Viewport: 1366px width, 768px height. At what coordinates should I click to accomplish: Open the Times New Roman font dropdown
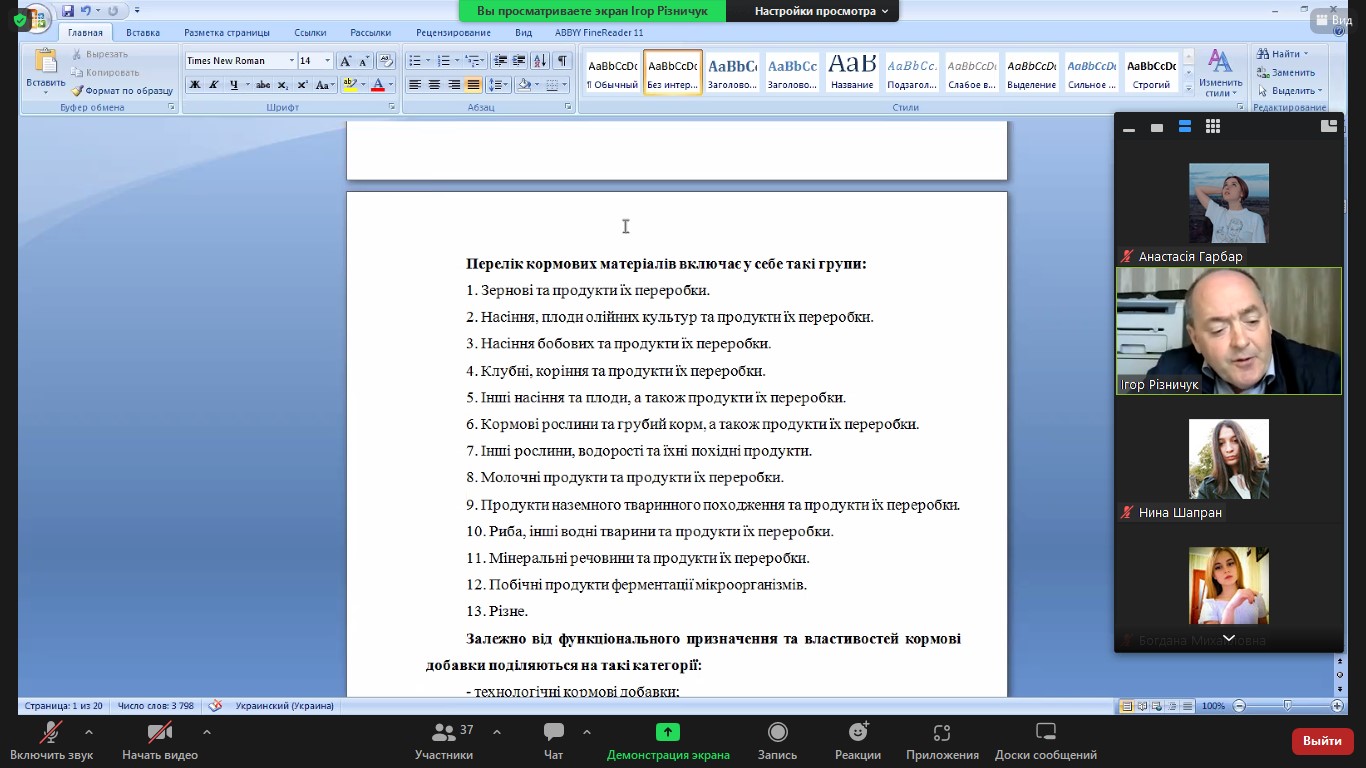pyautogui.click(x=291, y=61)
